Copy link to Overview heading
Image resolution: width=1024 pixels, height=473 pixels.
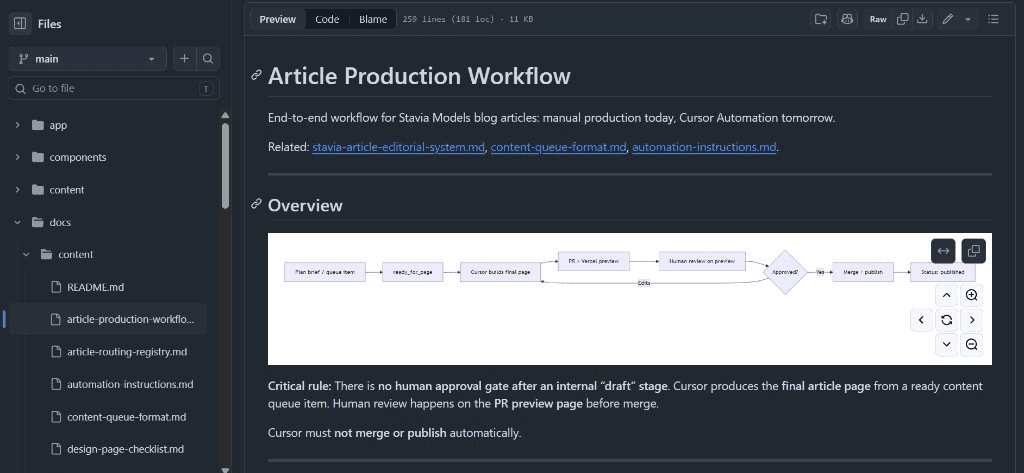(x=257, y=204)
